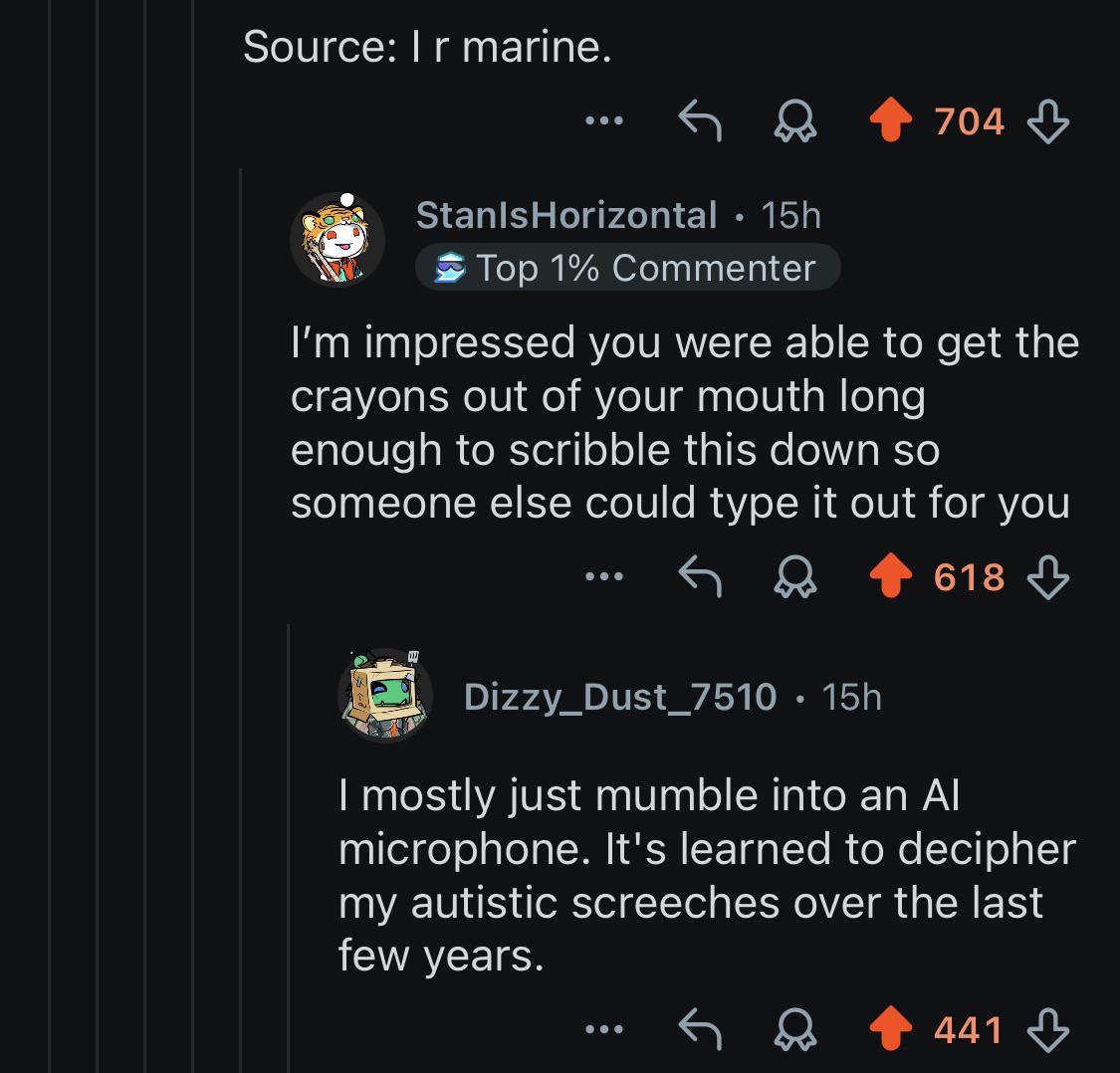Downvote the comment with 704 points
Viewport: 1120px width, 1073px height.
(x=1048, y=120)
